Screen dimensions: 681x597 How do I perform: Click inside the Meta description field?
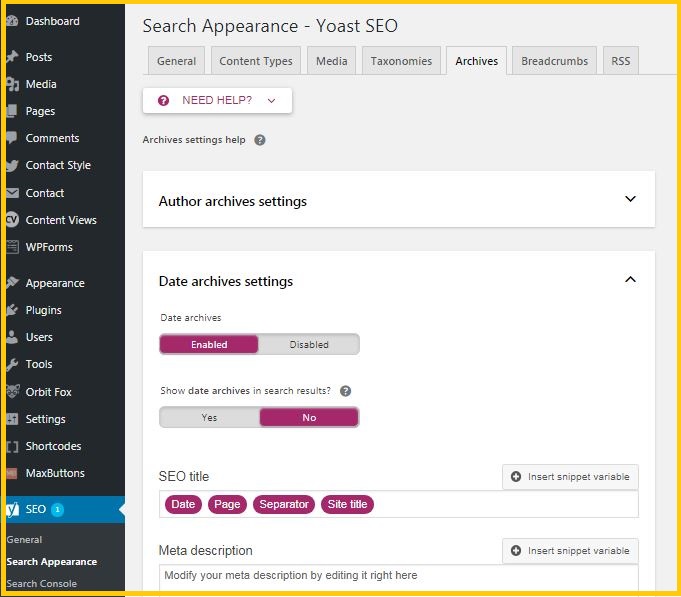[399, 577]
